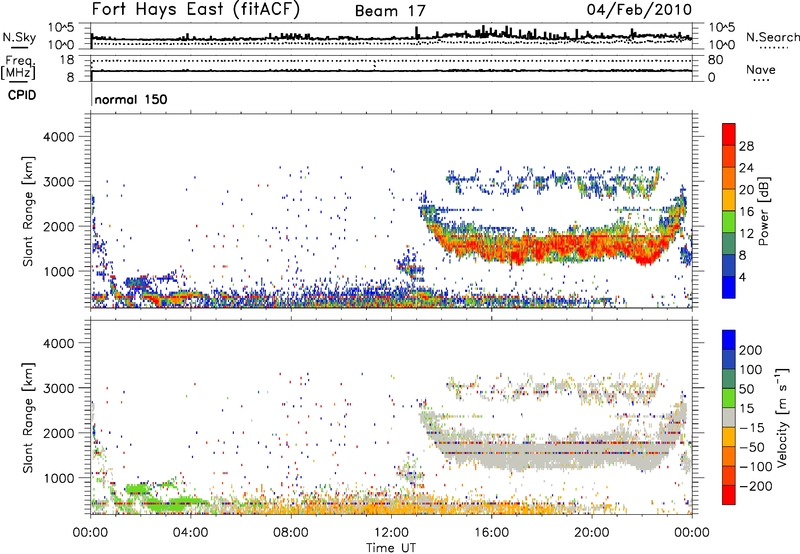This screenshot has width=800, height=554.
Task: Click the date '04/Feb/2010'
Action: pyautogui.click(x=639, y=10)
